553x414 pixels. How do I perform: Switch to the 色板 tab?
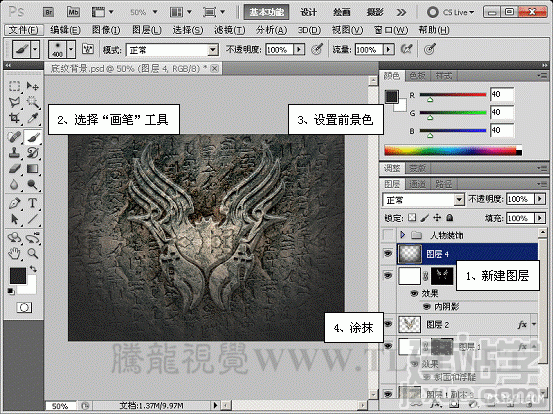[x=417, y=75]
